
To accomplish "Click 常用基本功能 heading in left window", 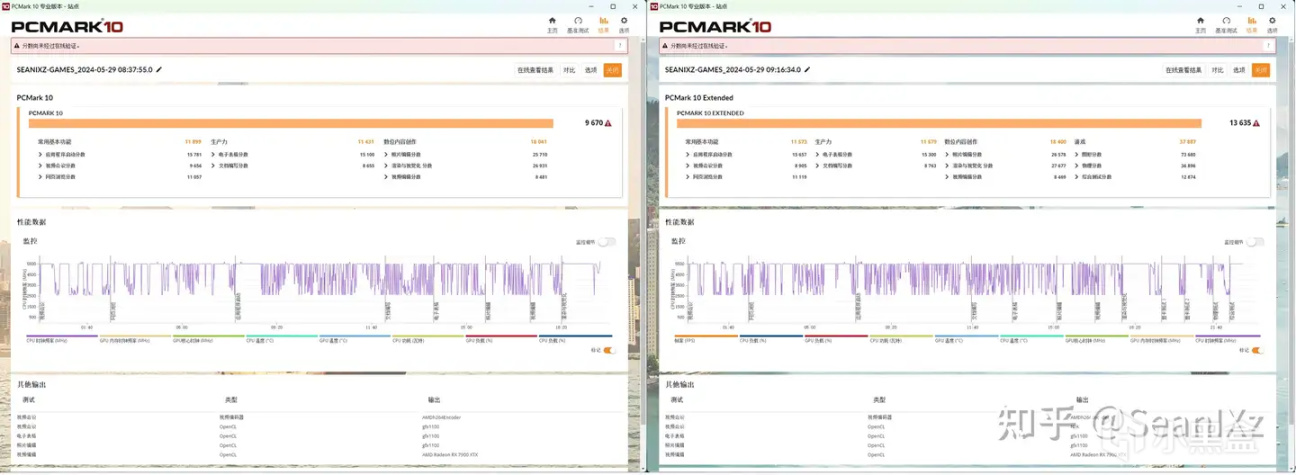I will coord(54,142).
